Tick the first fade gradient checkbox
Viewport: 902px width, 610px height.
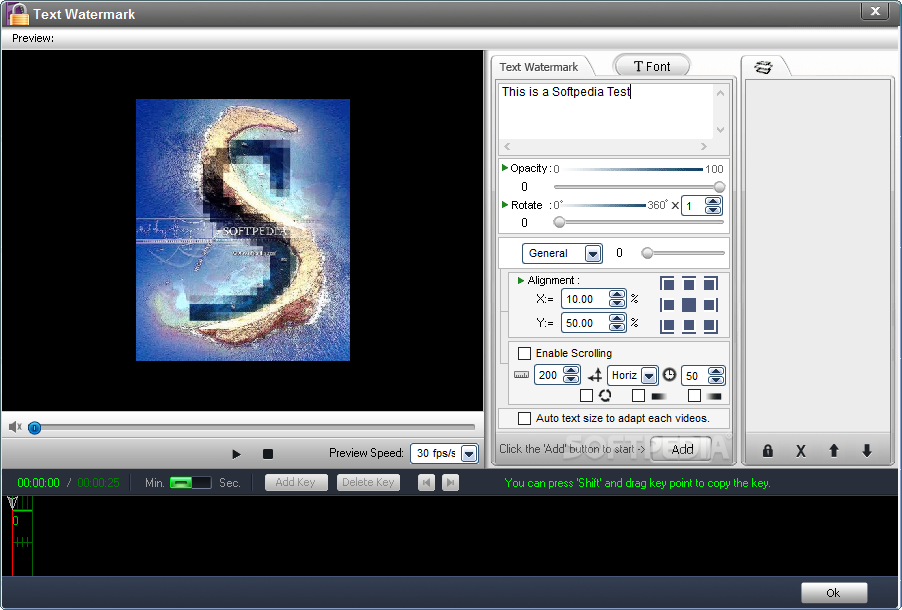point(638,395)
